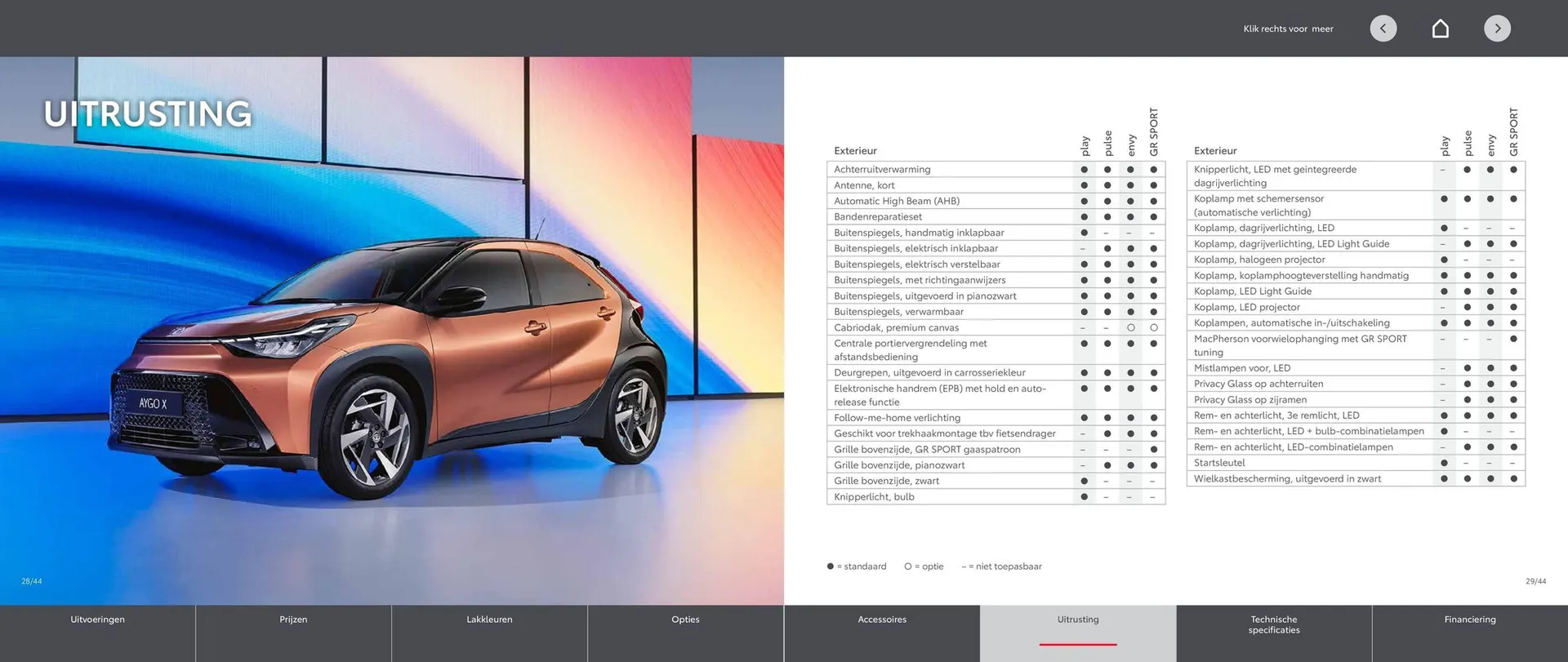
Task: Click 'Mistlampen voor, LED' row
Action: (x=1356, y=368)
